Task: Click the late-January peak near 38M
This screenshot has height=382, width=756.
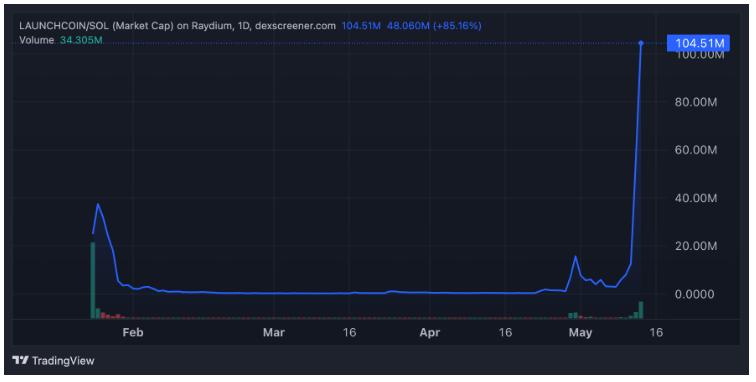Action: [98, 205]
